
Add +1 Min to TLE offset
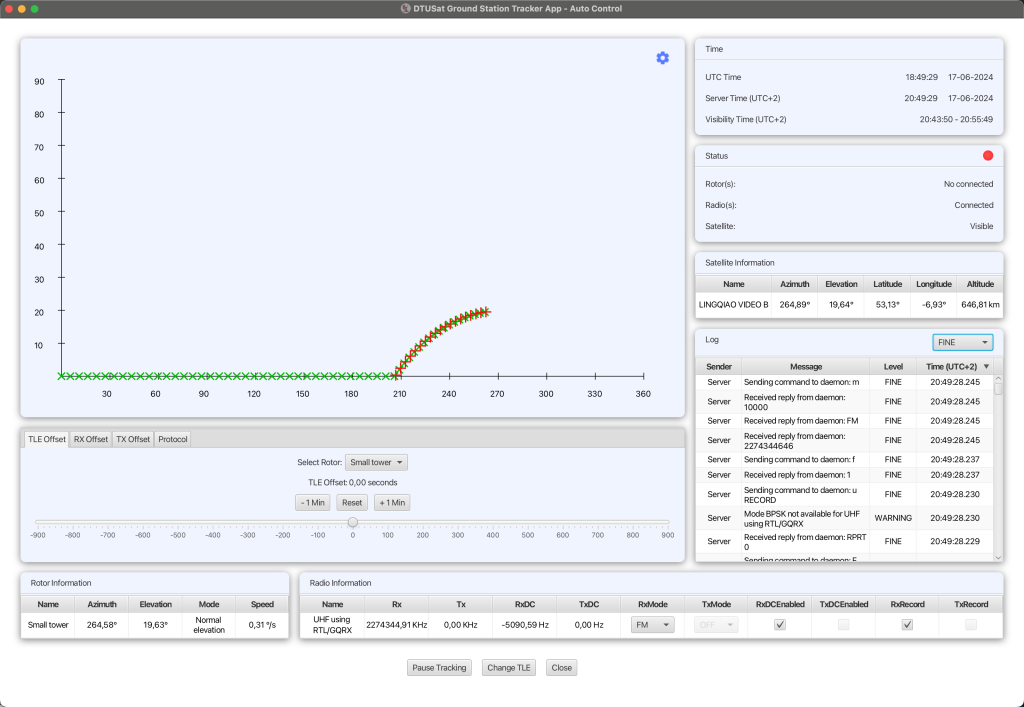tap(392, 503)
